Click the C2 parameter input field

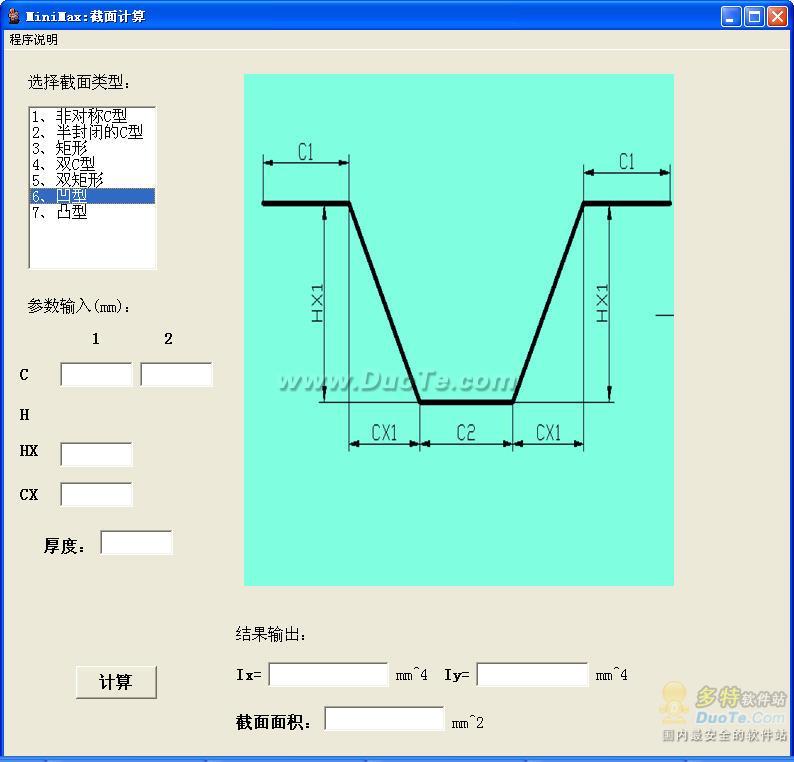pyautogui.click(x=176, y=375)
